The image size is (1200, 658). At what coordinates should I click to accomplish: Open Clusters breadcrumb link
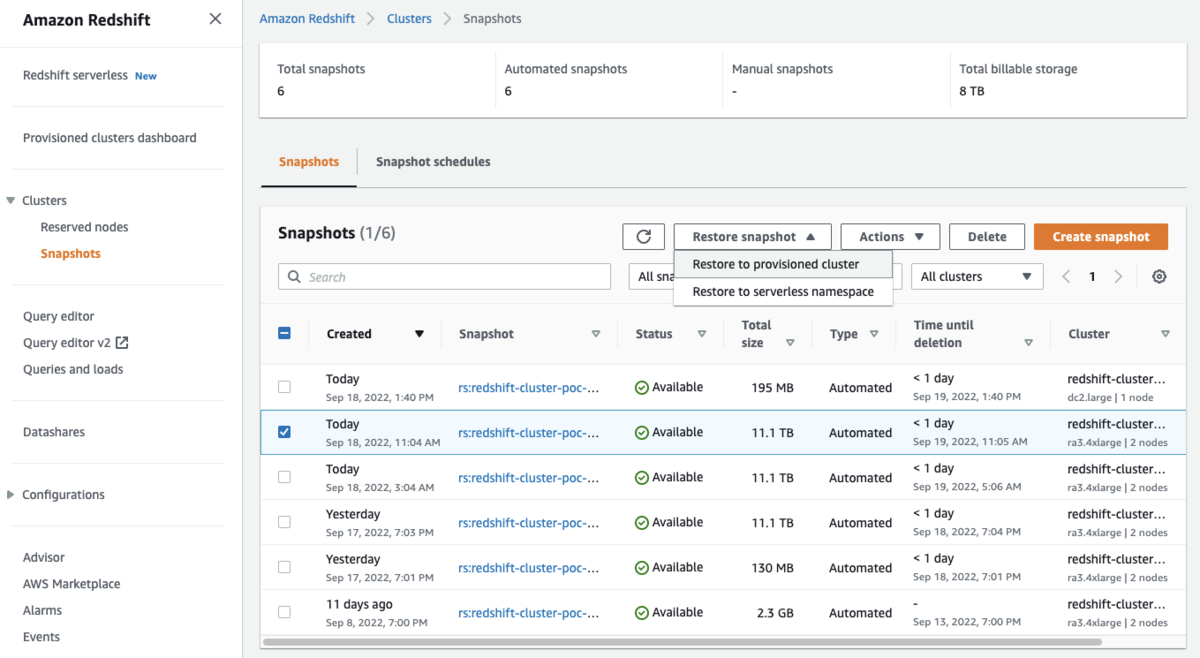409,19
